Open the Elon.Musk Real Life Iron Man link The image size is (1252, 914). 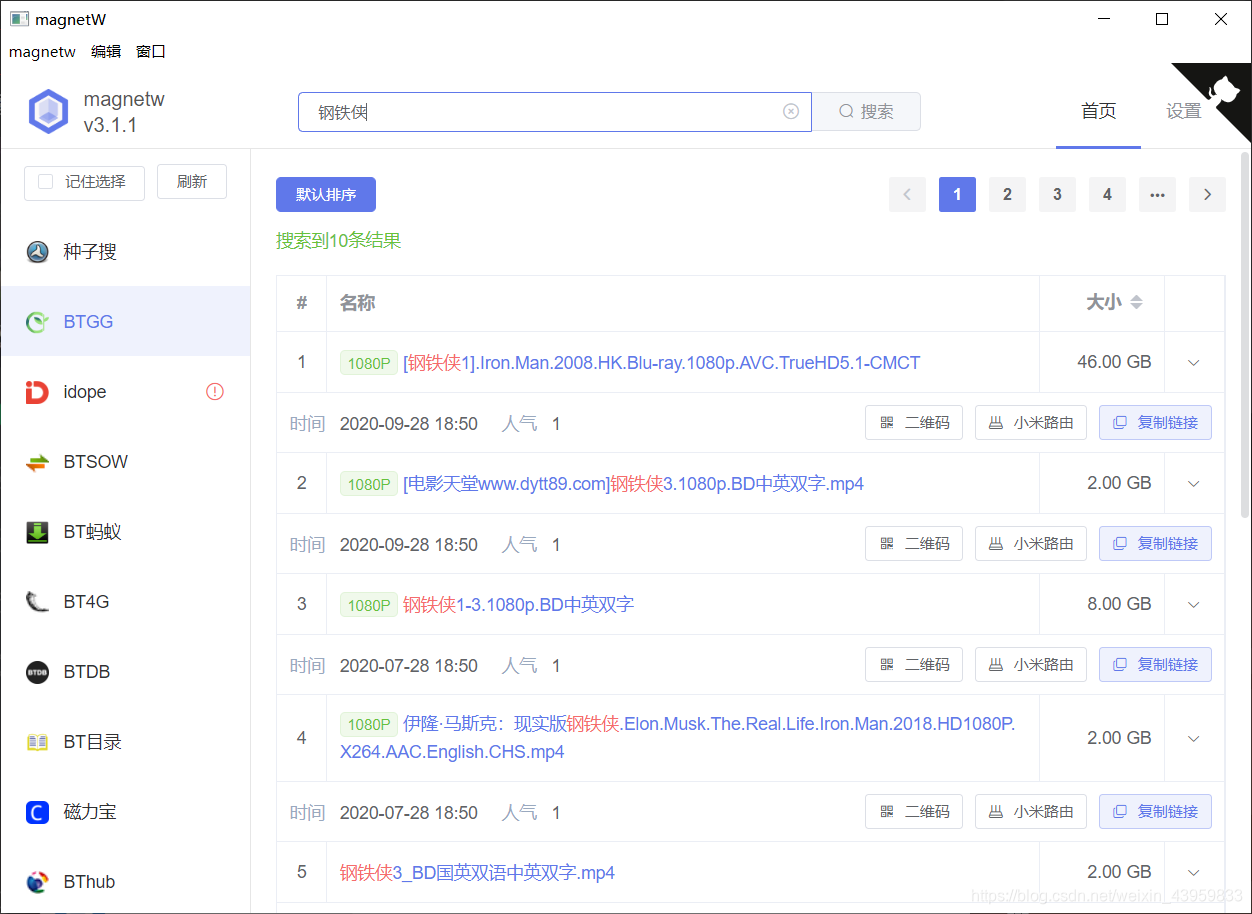tap(678, 738)
